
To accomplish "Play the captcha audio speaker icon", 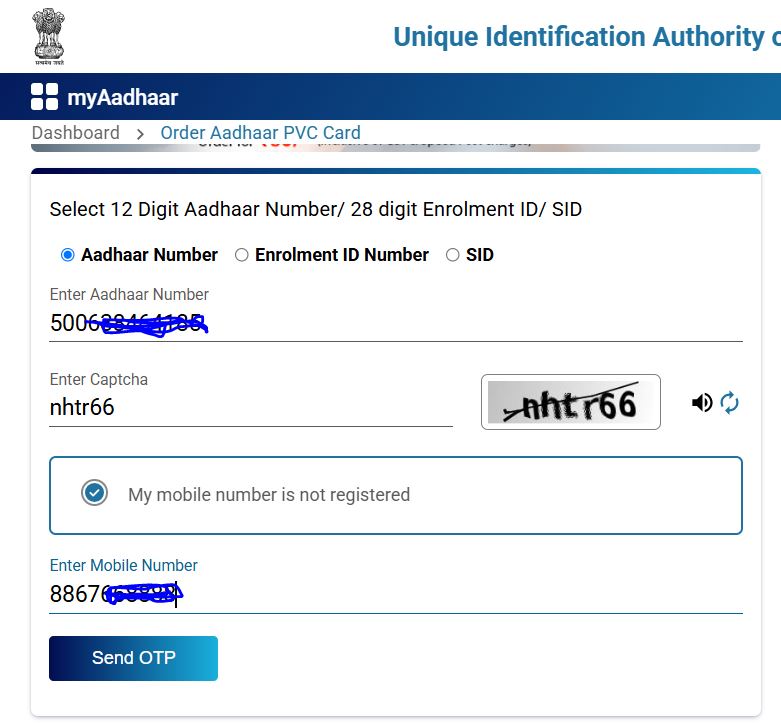I will [702, 402].
